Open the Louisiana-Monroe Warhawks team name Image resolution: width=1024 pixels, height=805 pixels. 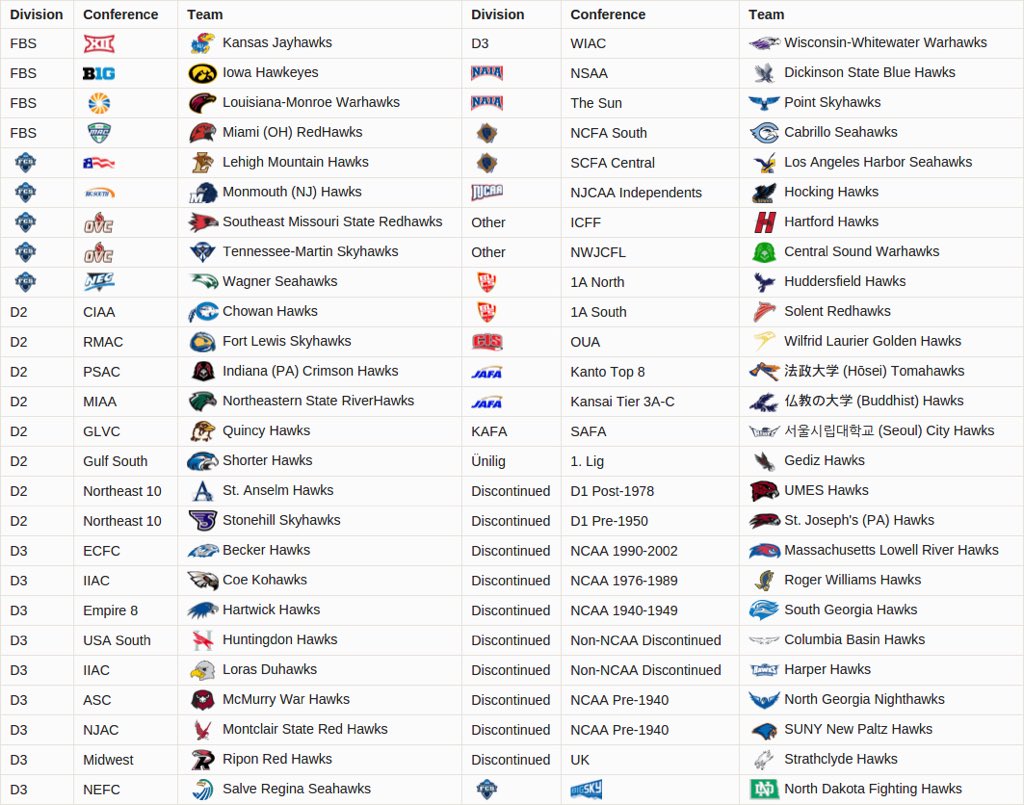point(311,103)
